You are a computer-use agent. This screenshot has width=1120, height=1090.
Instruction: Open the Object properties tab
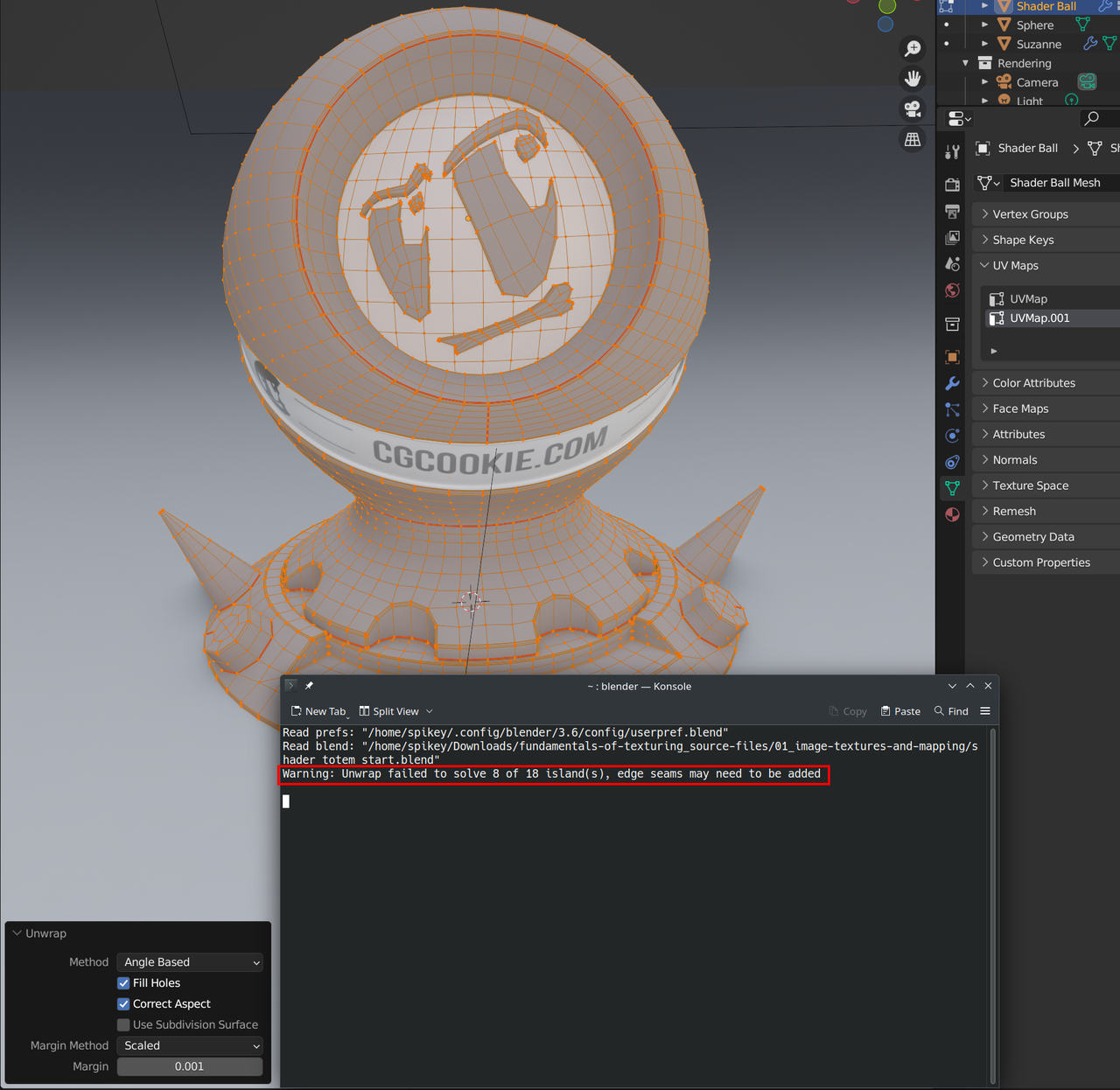click(953, 357)
